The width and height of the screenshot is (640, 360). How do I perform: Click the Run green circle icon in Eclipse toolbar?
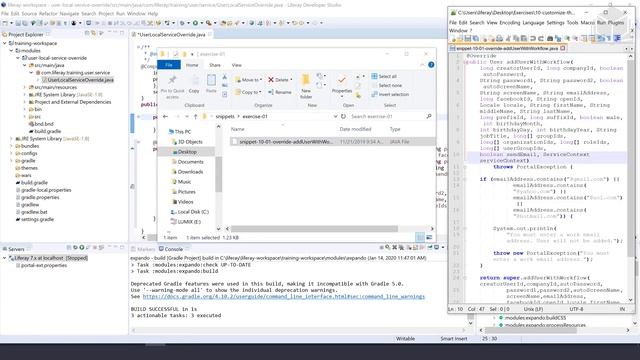click(x=196, y=23)
